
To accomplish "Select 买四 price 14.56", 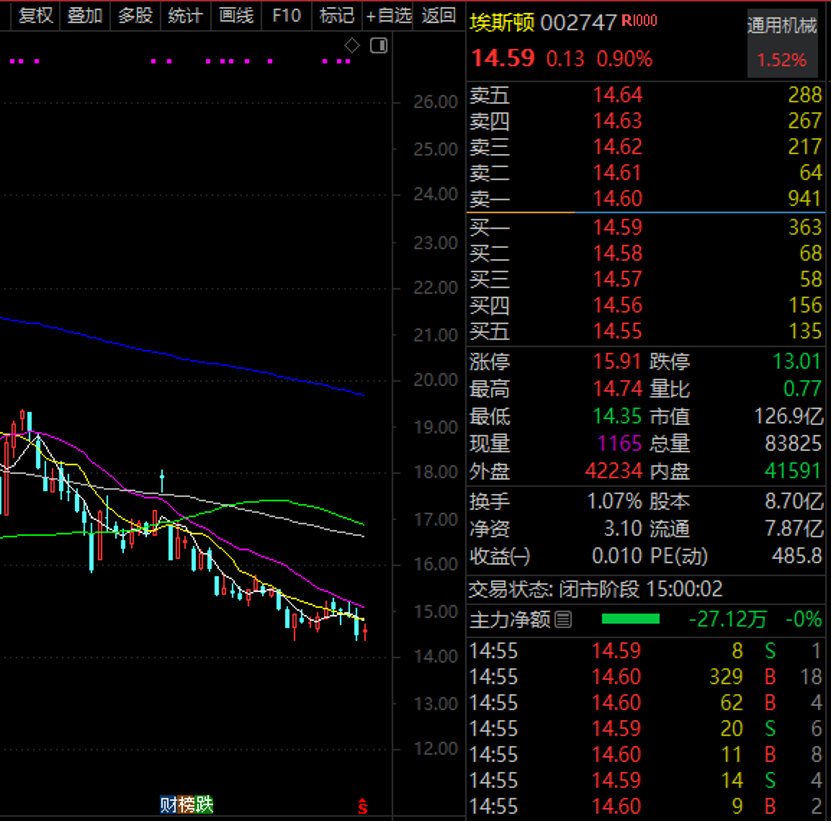I will click(618, 306).
